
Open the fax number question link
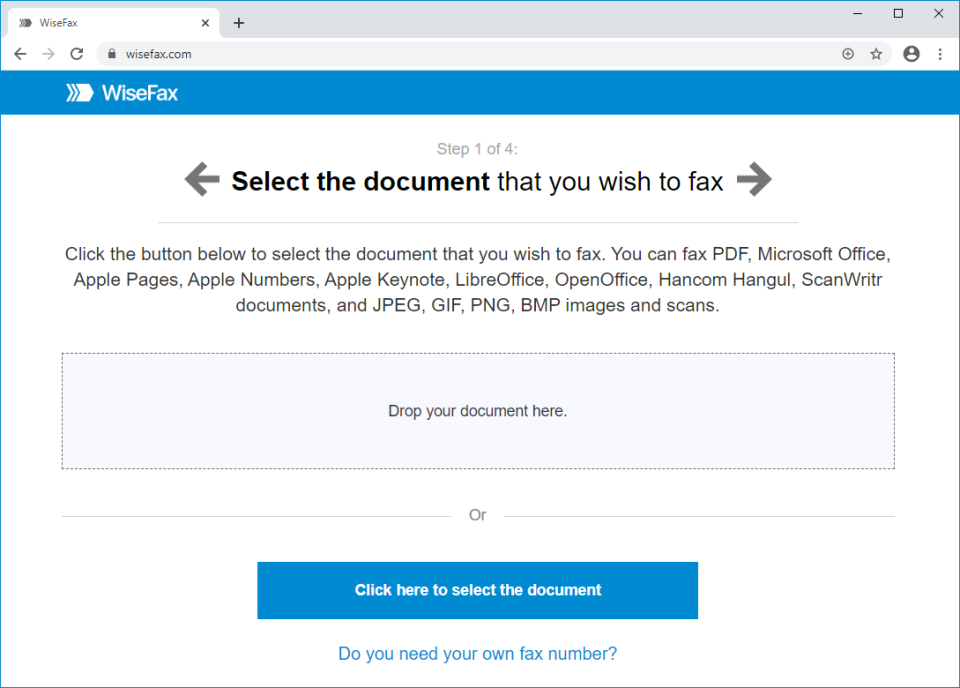477,653
